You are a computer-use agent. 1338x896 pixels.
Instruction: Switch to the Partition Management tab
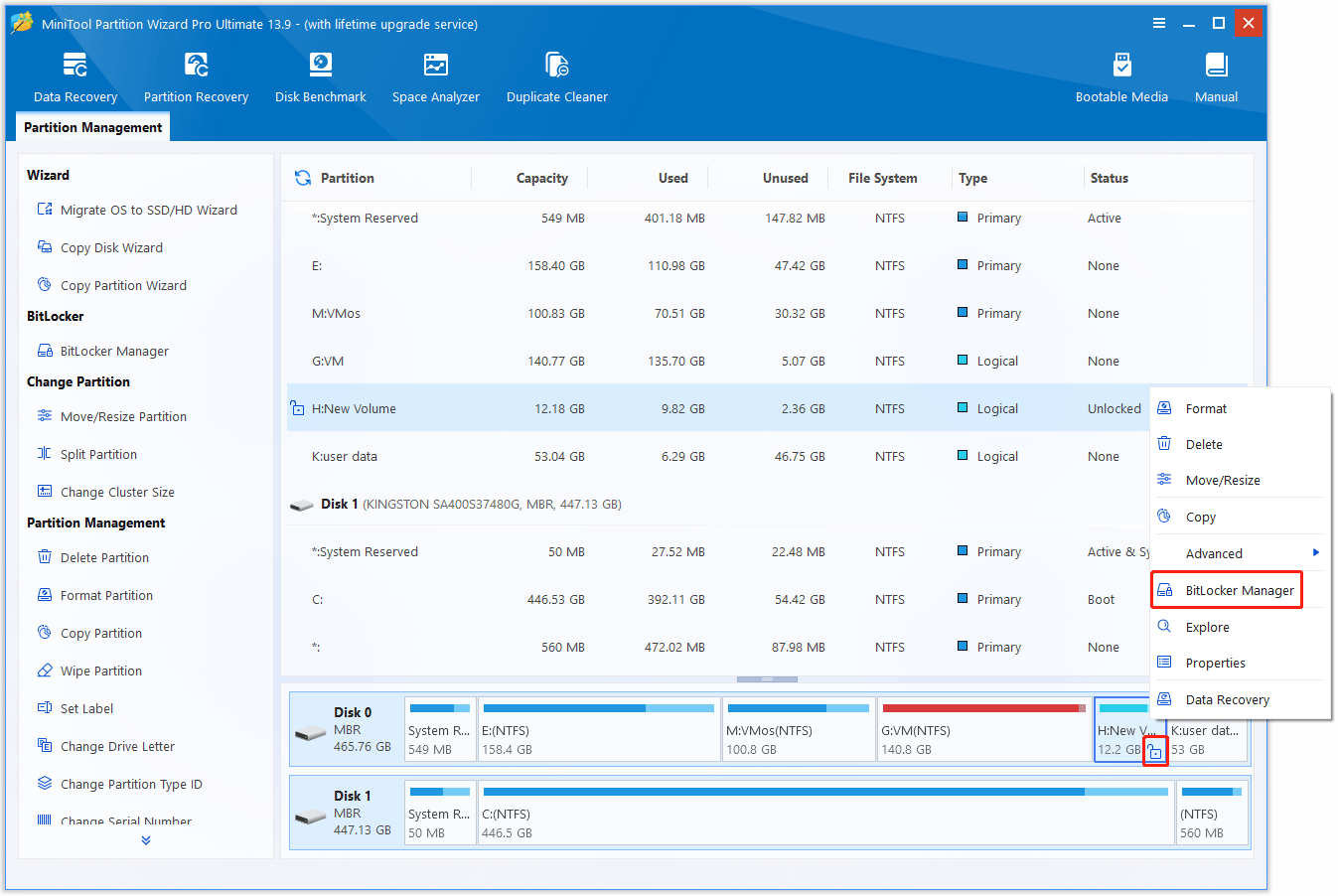[x=93, y=127]
